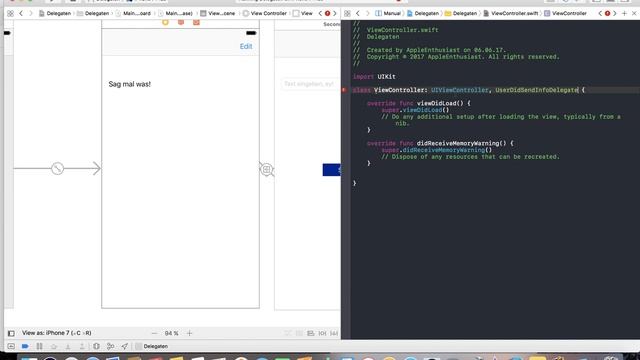Image resolution: width=640 pixels, height=360 pixels.
Task: Close the assistant editor pane
Action: [634, 13]
